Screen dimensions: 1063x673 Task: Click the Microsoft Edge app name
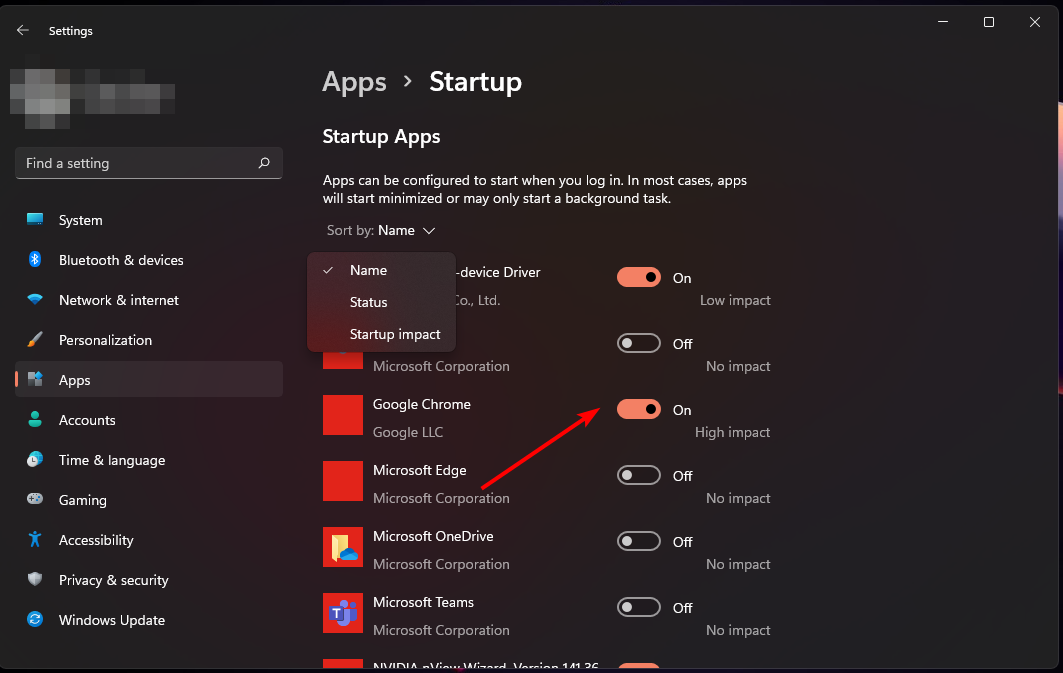tap(420, 470)
